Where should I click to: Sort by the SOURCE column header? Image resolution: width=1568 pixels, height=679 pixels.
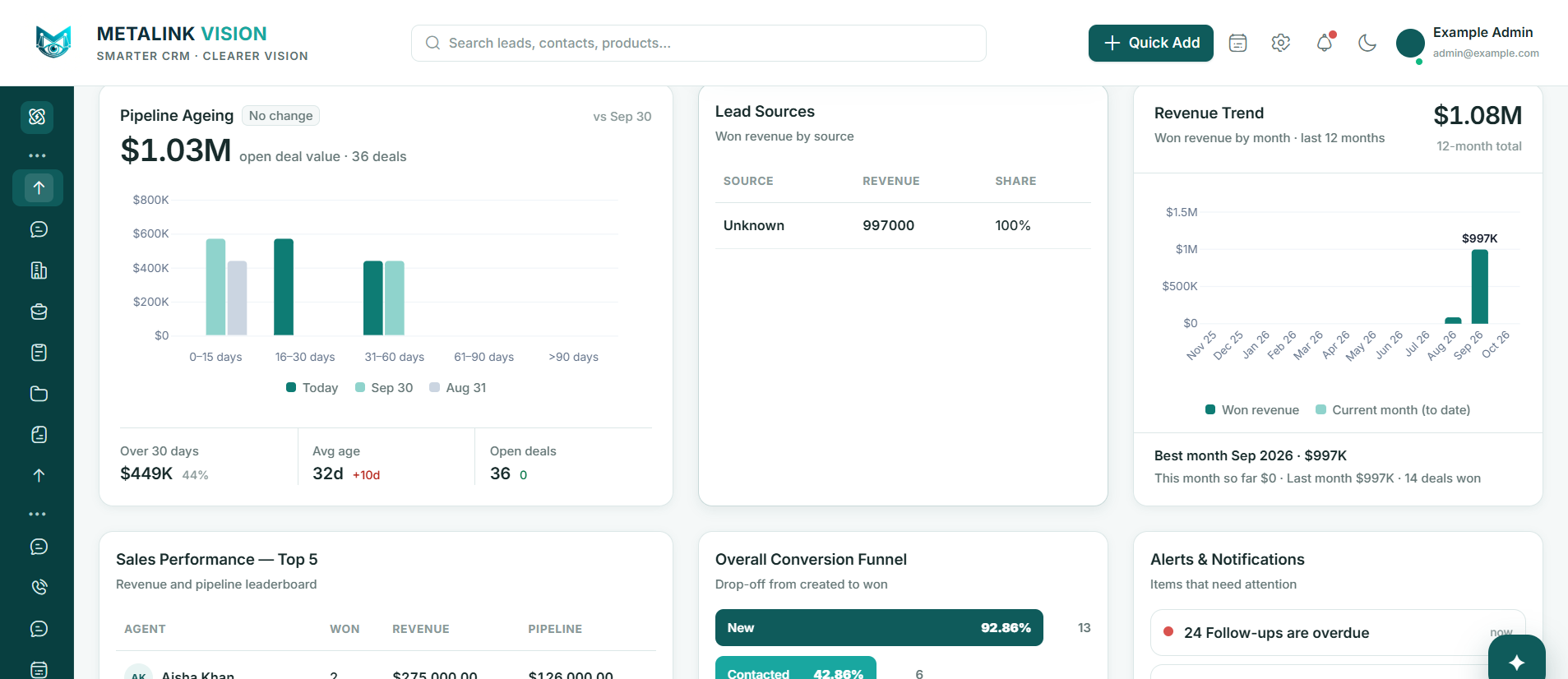(748, 181)
